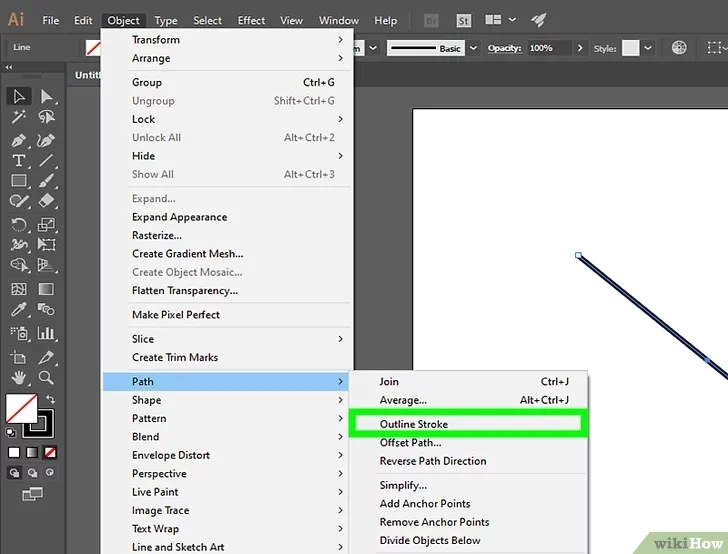Expand the Envelope Distort submenu

(227, 455)
